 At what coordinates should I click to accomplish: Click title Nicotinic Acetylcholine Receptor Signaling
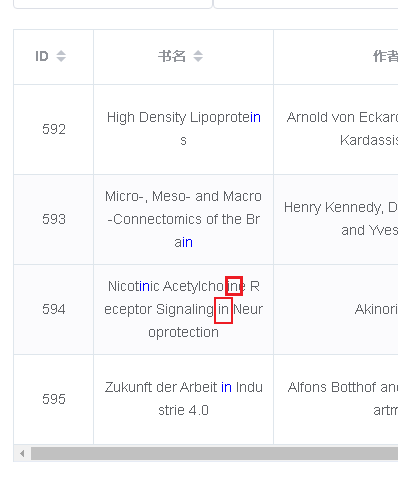click(x=183, y=309)
